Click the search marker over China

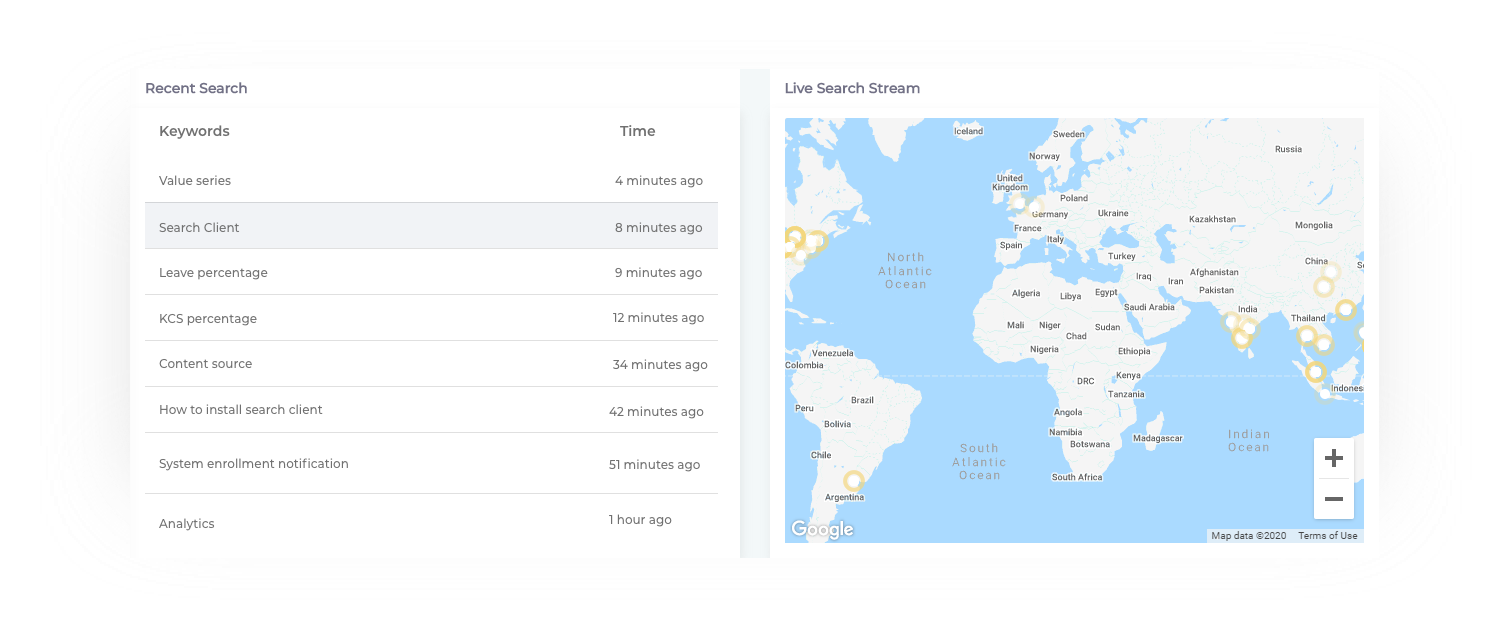coord(1324,287)
